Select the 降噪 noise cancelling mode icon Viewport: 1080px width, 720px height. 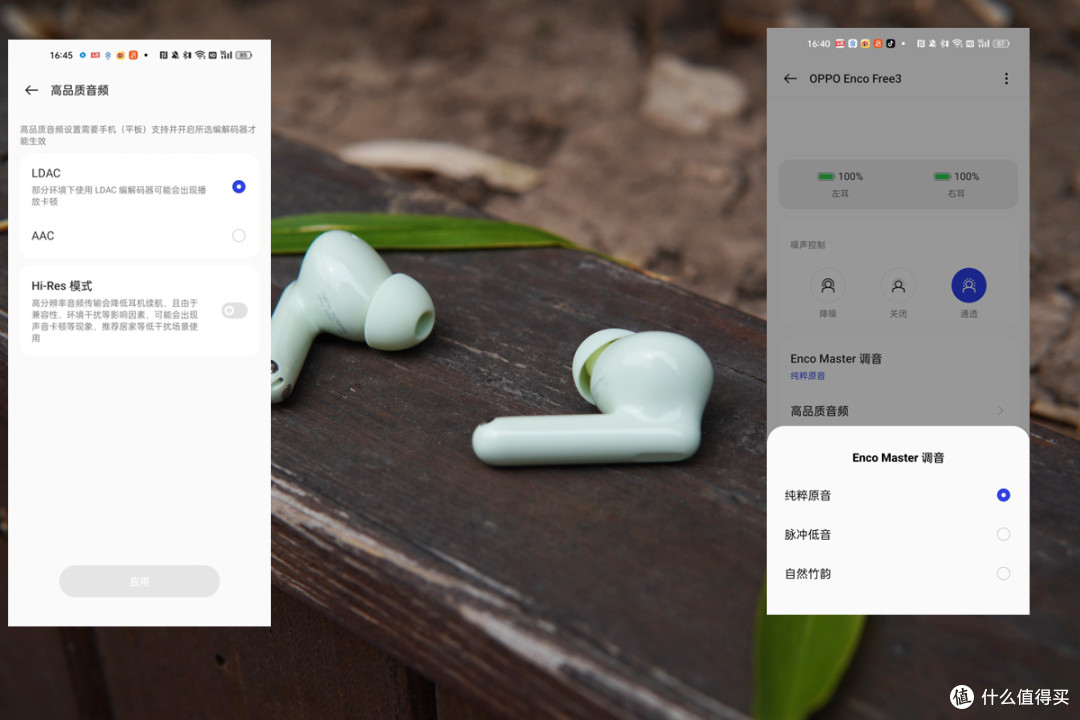tap(828, 285)
